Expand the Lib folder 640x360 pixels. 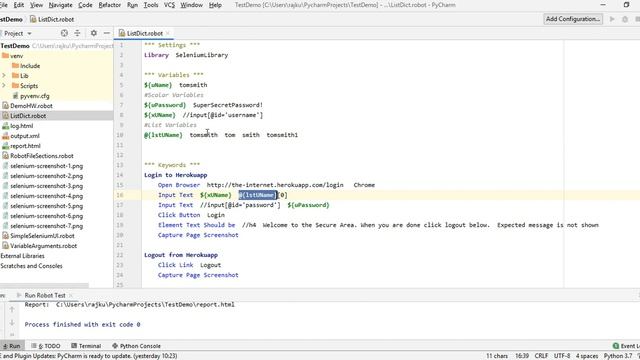pos(4,76)
